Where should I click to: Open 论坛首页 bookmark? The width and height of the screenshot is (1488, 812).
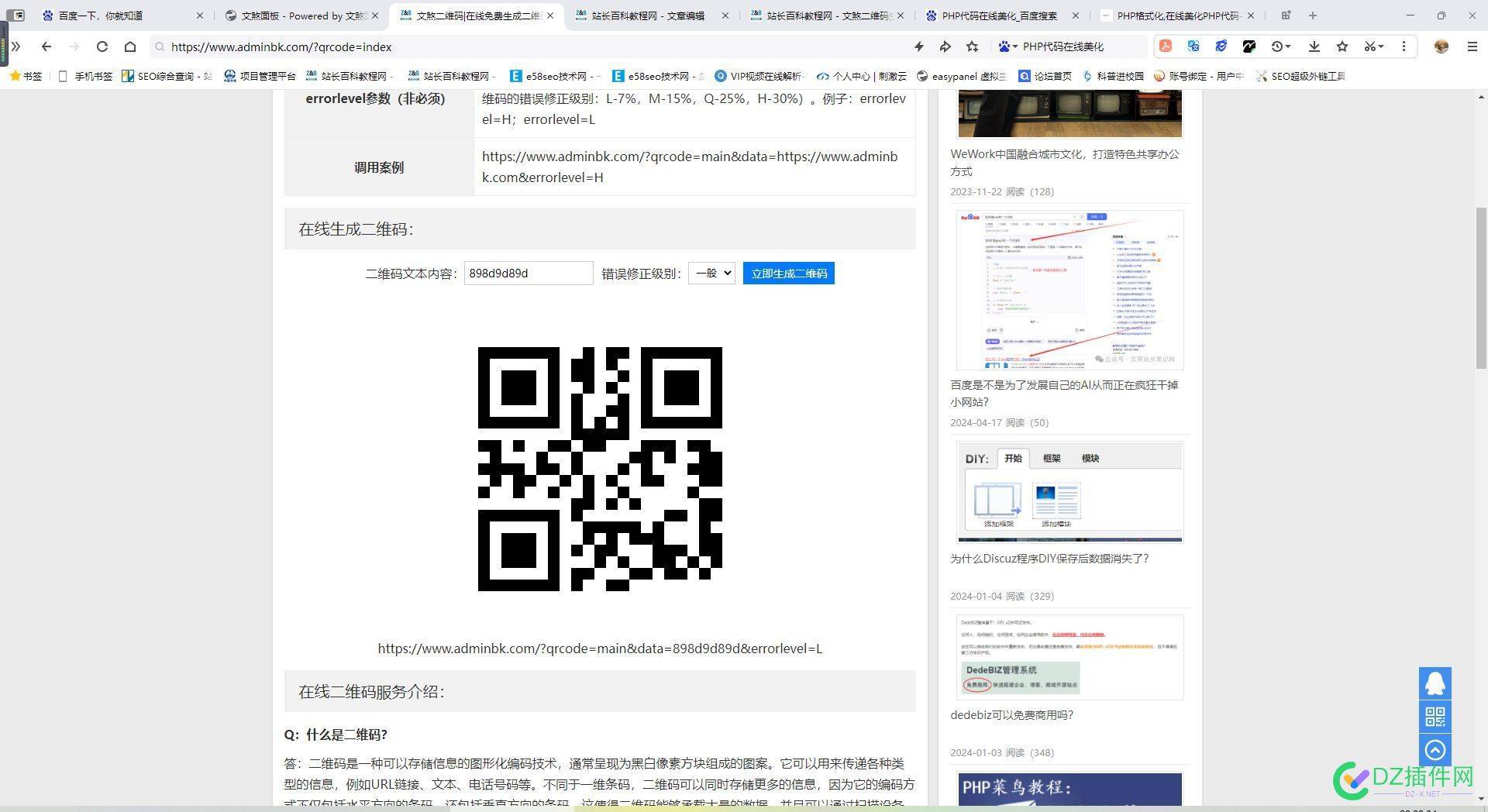1045,76
